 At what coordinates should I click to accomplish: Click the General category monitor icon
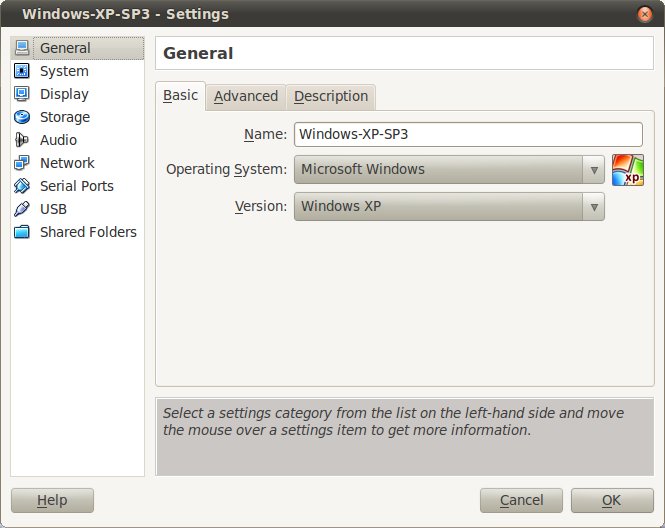pyautogui.click(x=22, y=48)
